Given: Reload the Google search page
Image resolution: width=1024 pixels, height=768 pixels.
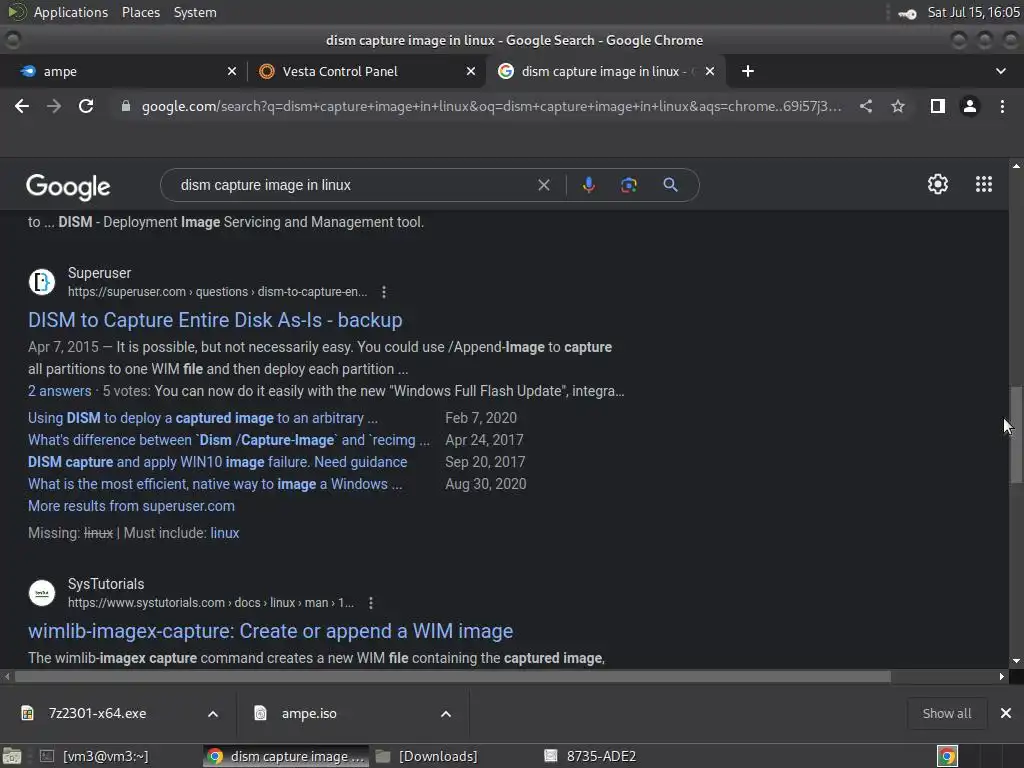Looking at the screenshot, I should 86,106.
